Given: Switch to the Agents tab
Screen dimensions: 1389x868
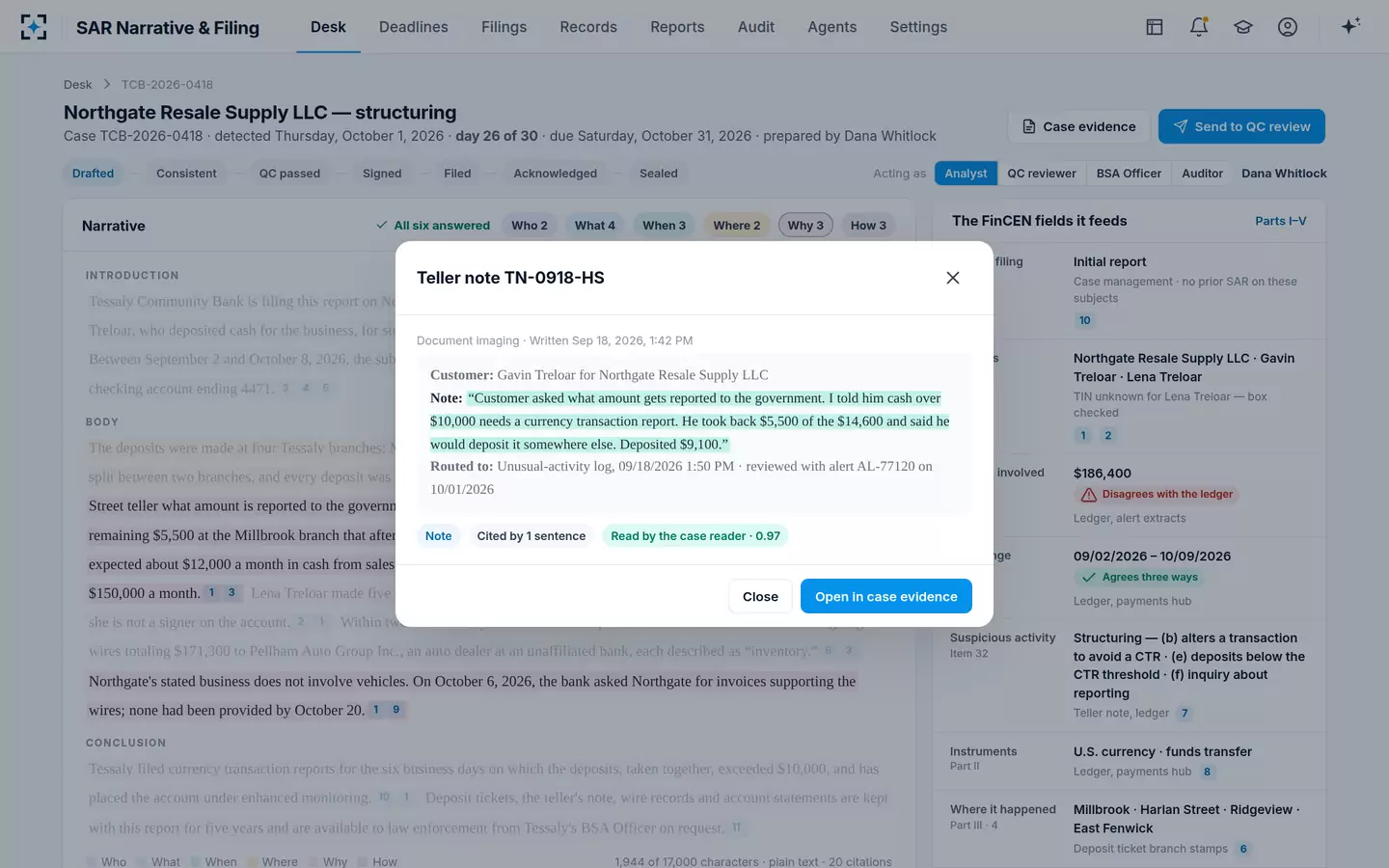Looking at the screenshot, I should click(831, 27).
